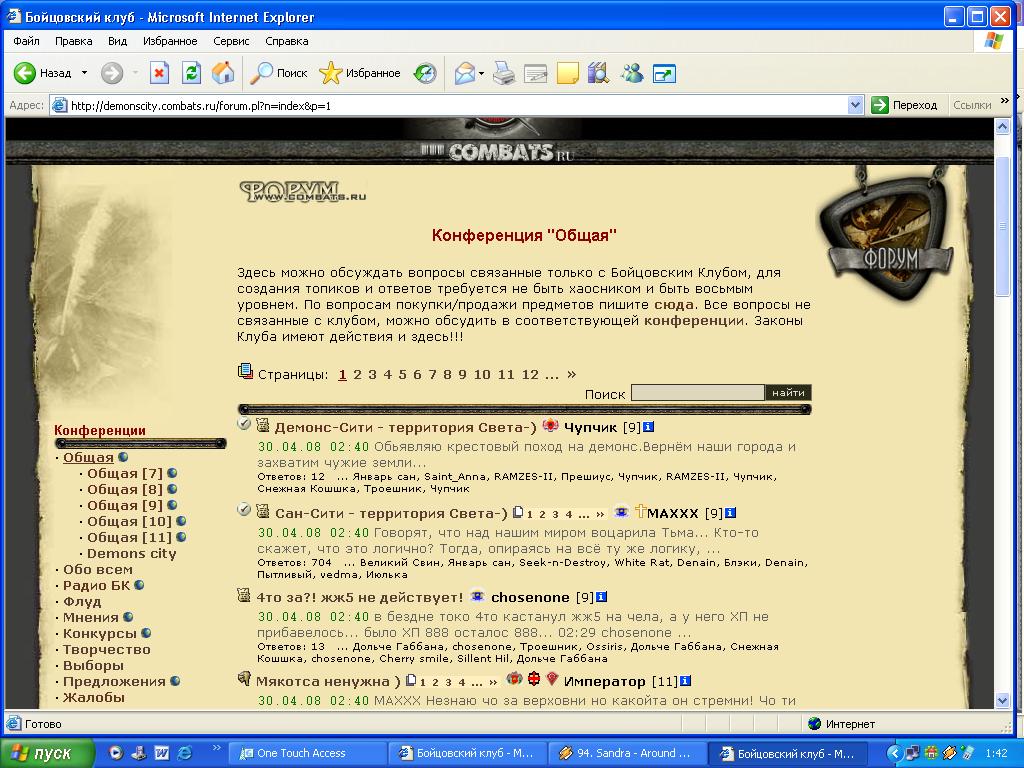
Task: Open topic 4то за?! жж5 не действует!
Action: tap(359, 598)
